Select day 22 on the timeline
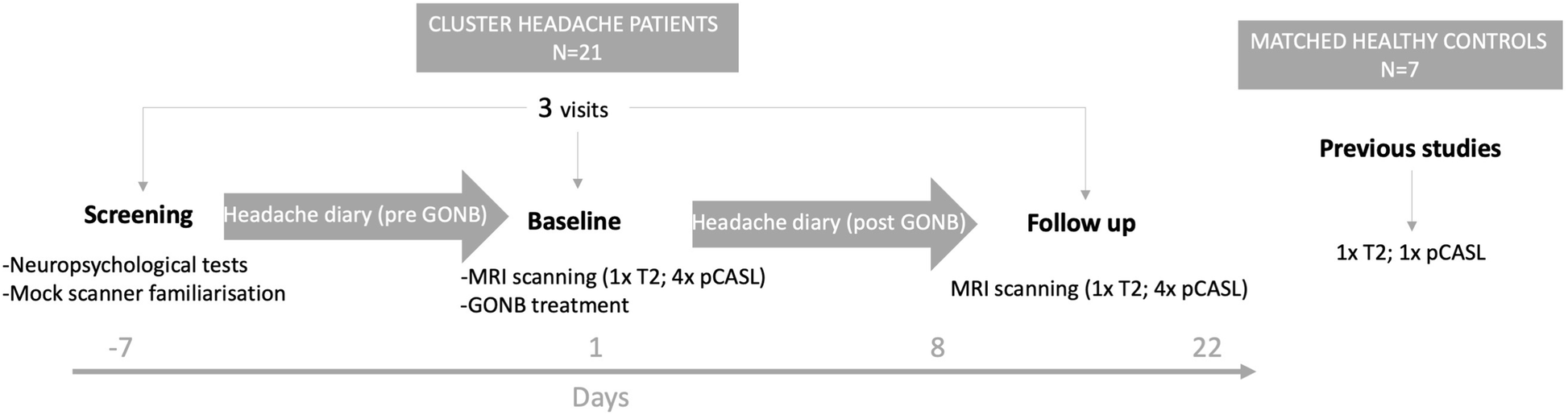 1207,347
